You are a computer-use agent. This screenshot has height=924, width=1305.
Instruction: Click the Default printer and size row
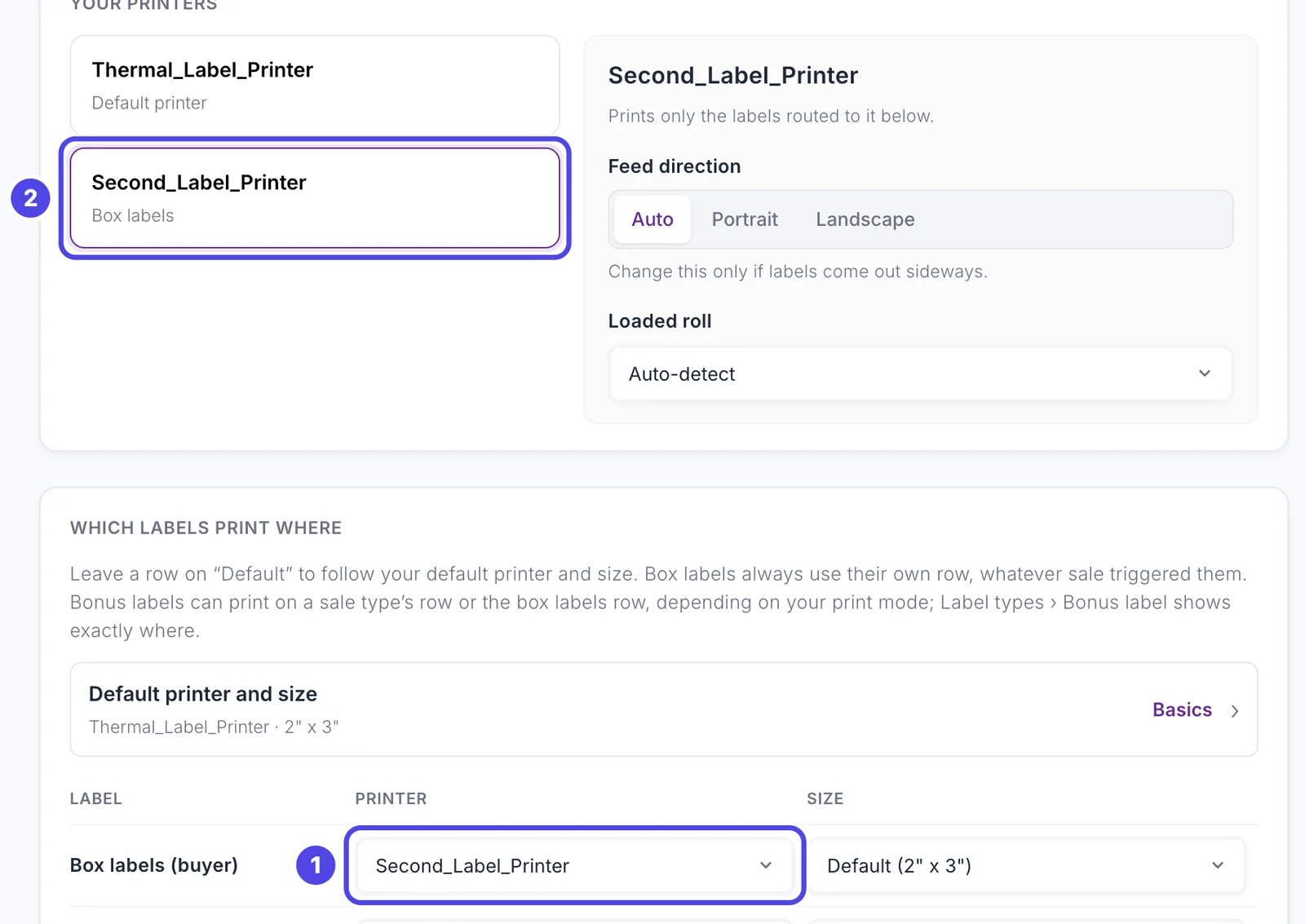point(664,710)
